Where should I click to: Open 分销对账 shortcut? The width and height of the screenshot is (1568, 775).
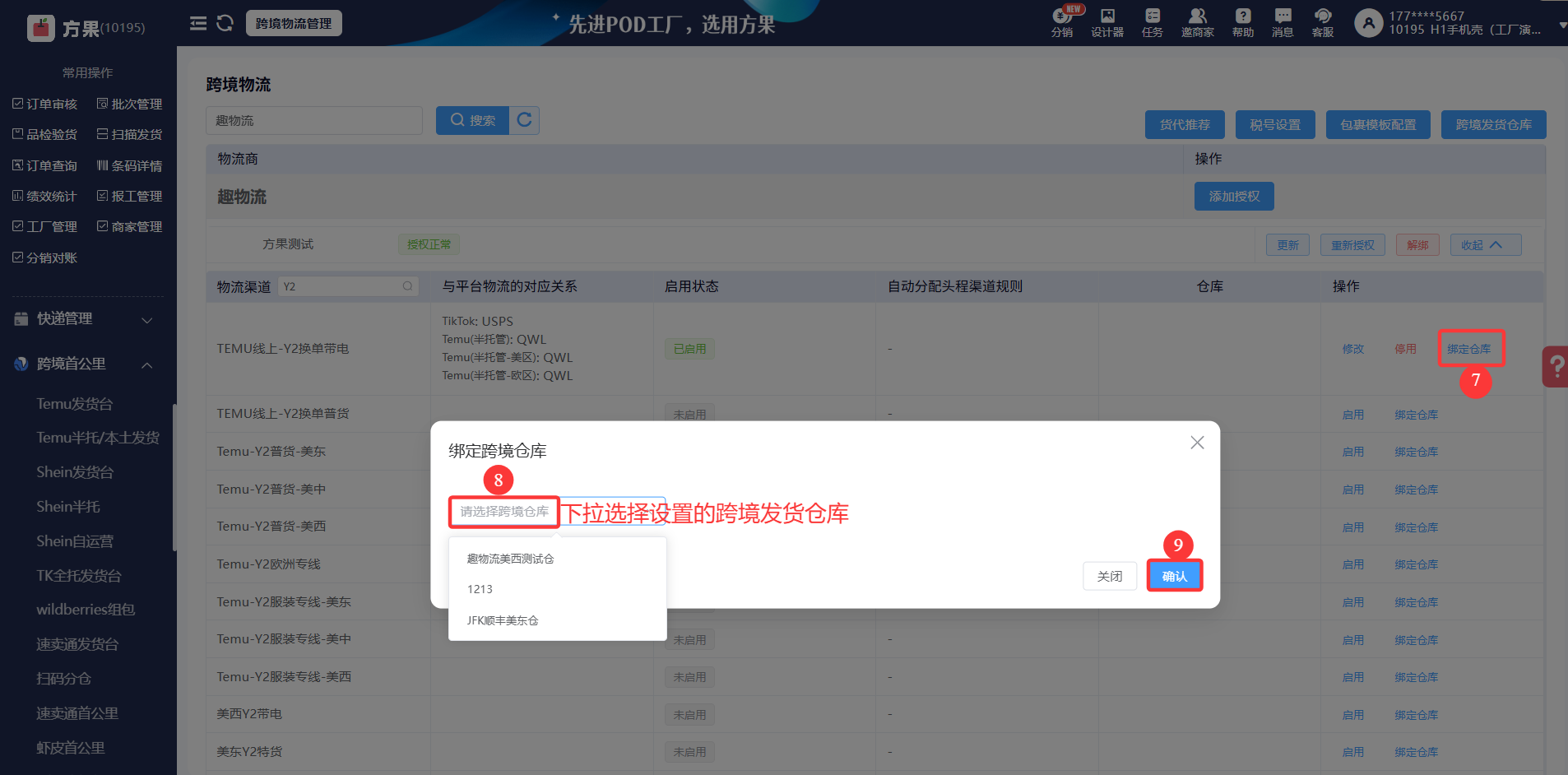coord(44,258)
